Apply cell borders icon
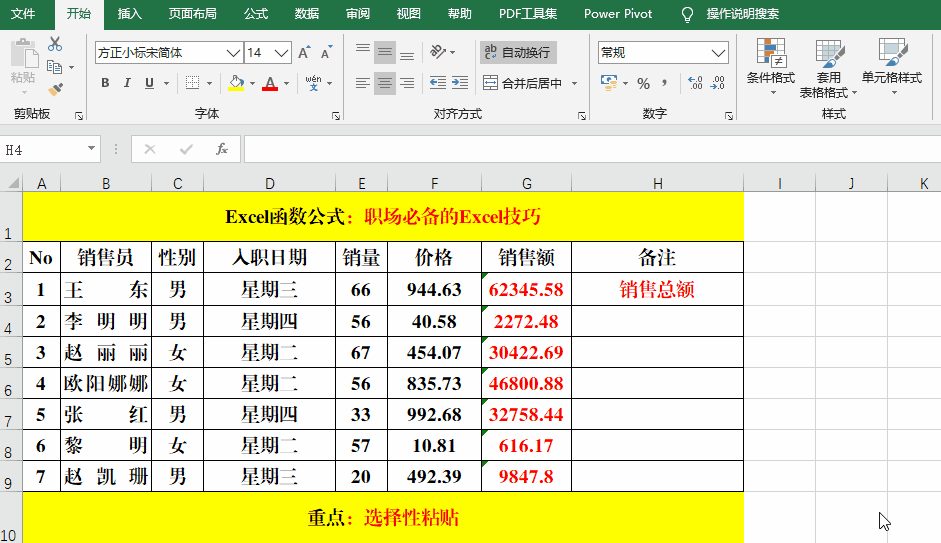 click(x=193, y=83)
